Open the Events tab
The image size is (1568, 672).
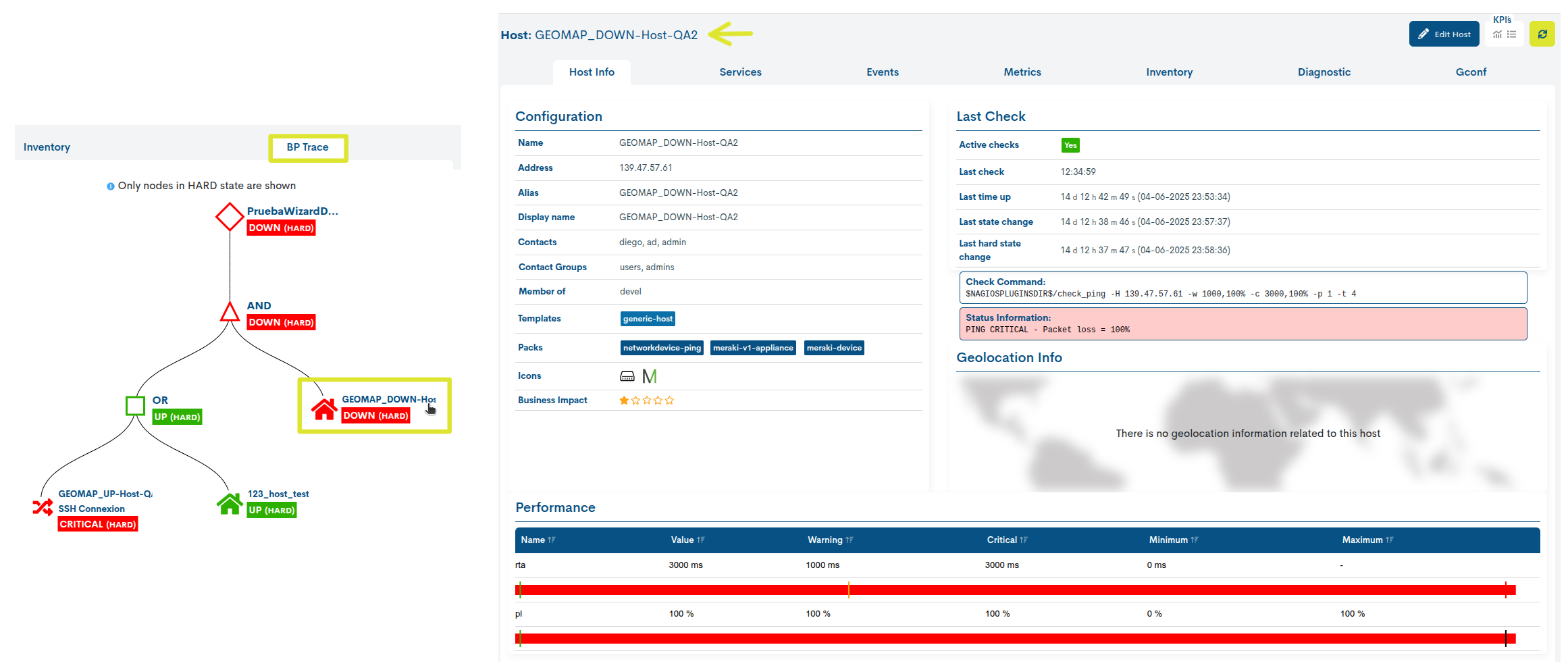point(883,72)
